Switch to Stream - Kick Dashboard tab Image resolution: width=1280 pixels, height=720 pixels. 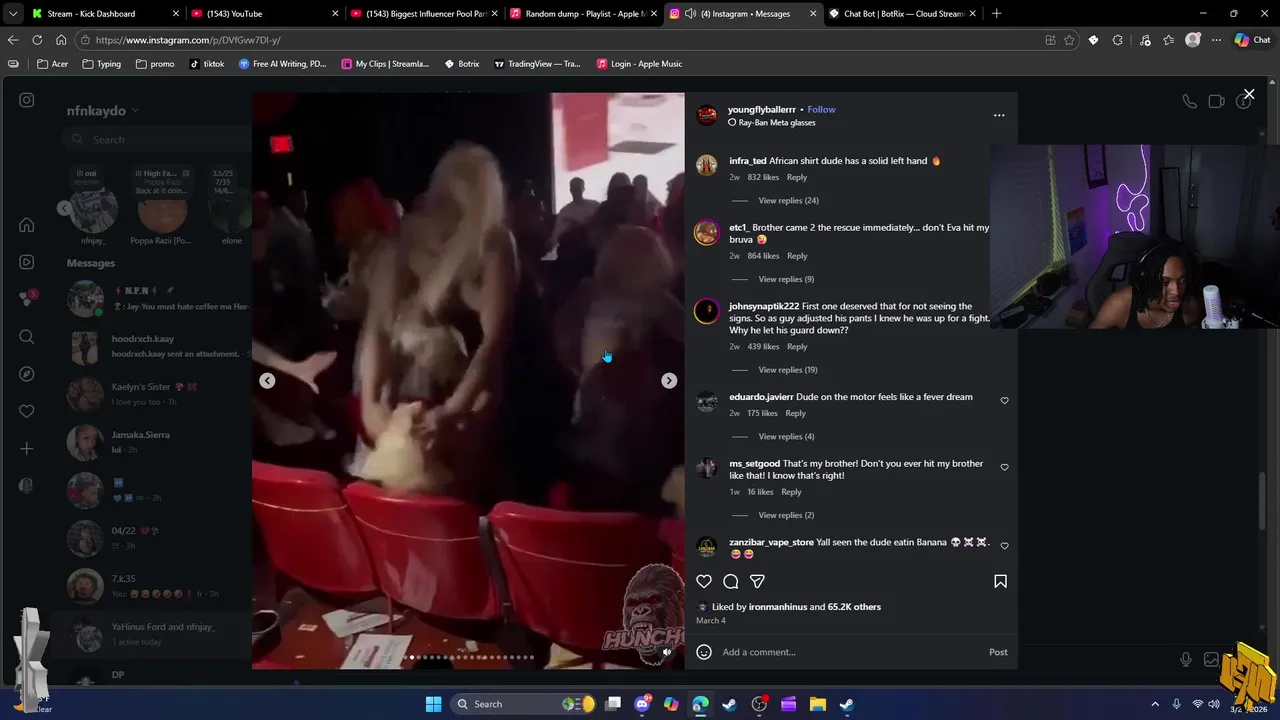[x=105, y=14]
